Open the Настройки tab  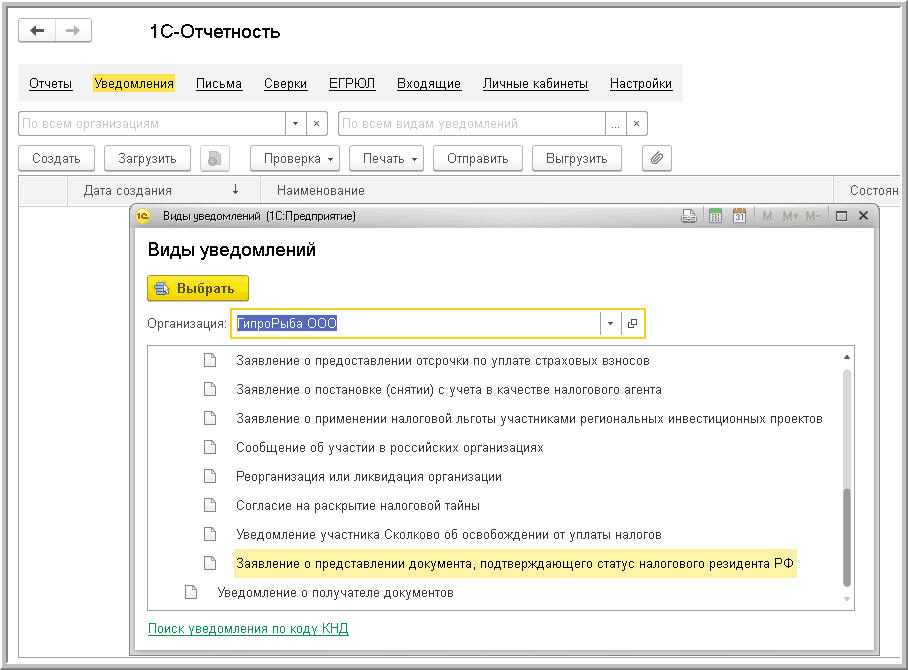coord(640,84)
